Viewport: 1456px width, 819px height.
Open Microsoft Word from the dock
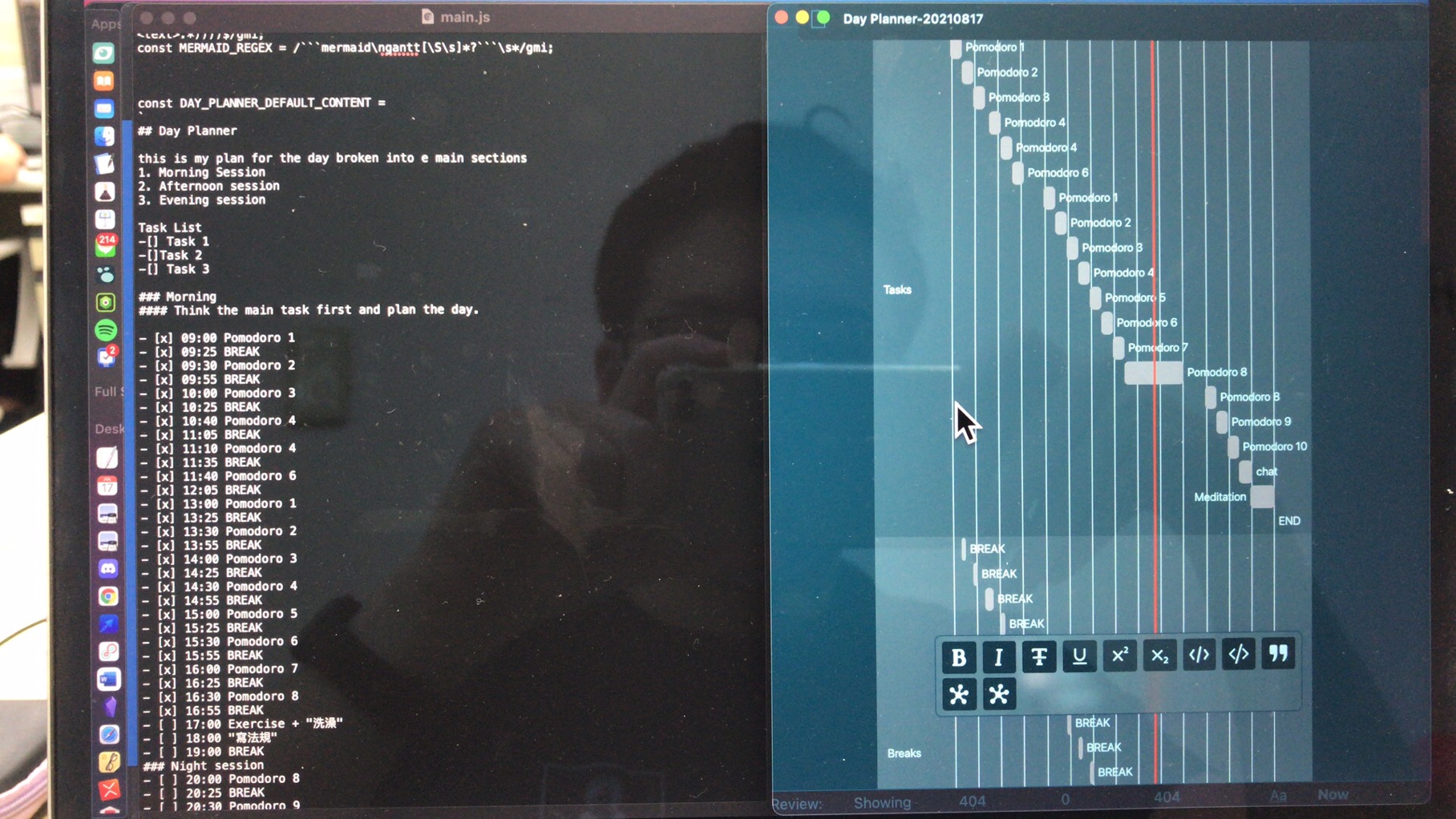[x=108, y=680]
